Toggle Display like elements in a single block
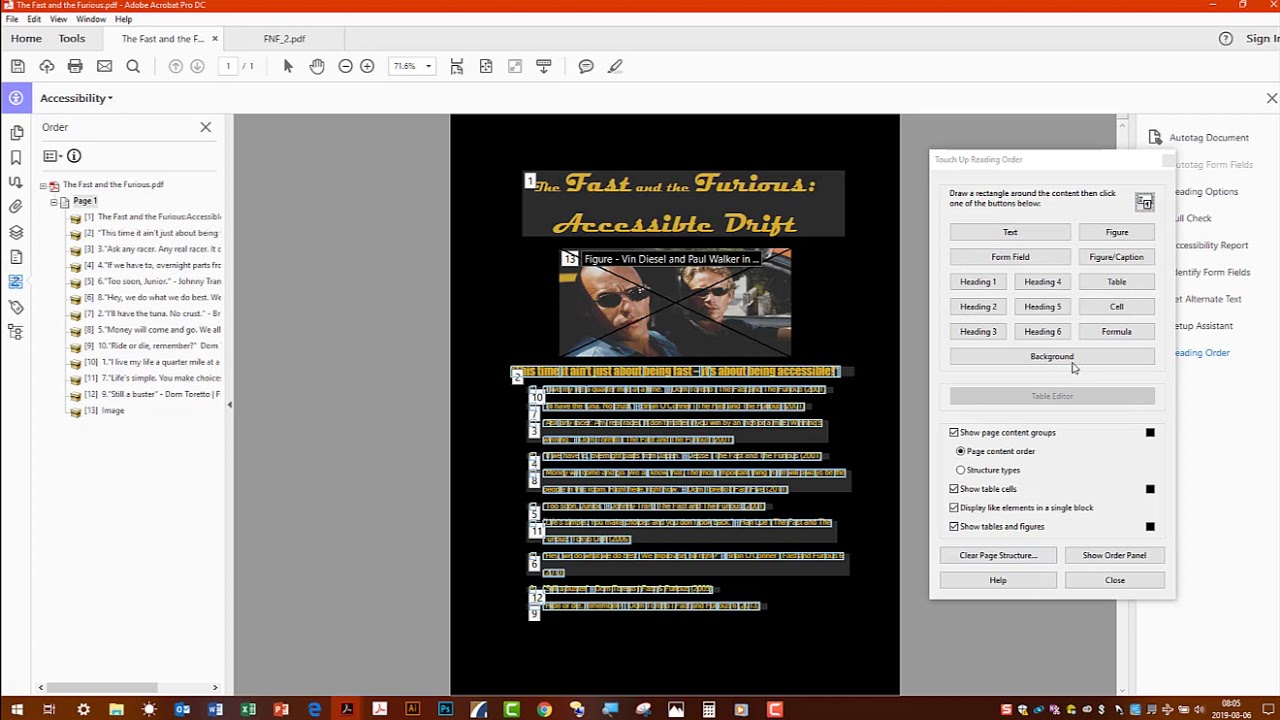 954,508
